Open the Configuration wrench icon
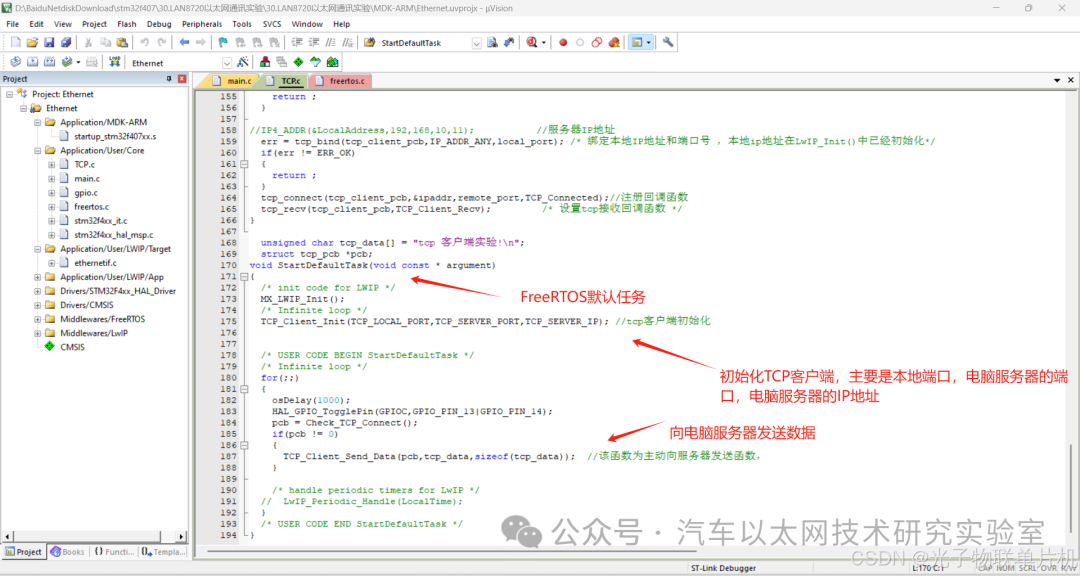Screen dimensions: 1080x576 [x=668, y=43]
